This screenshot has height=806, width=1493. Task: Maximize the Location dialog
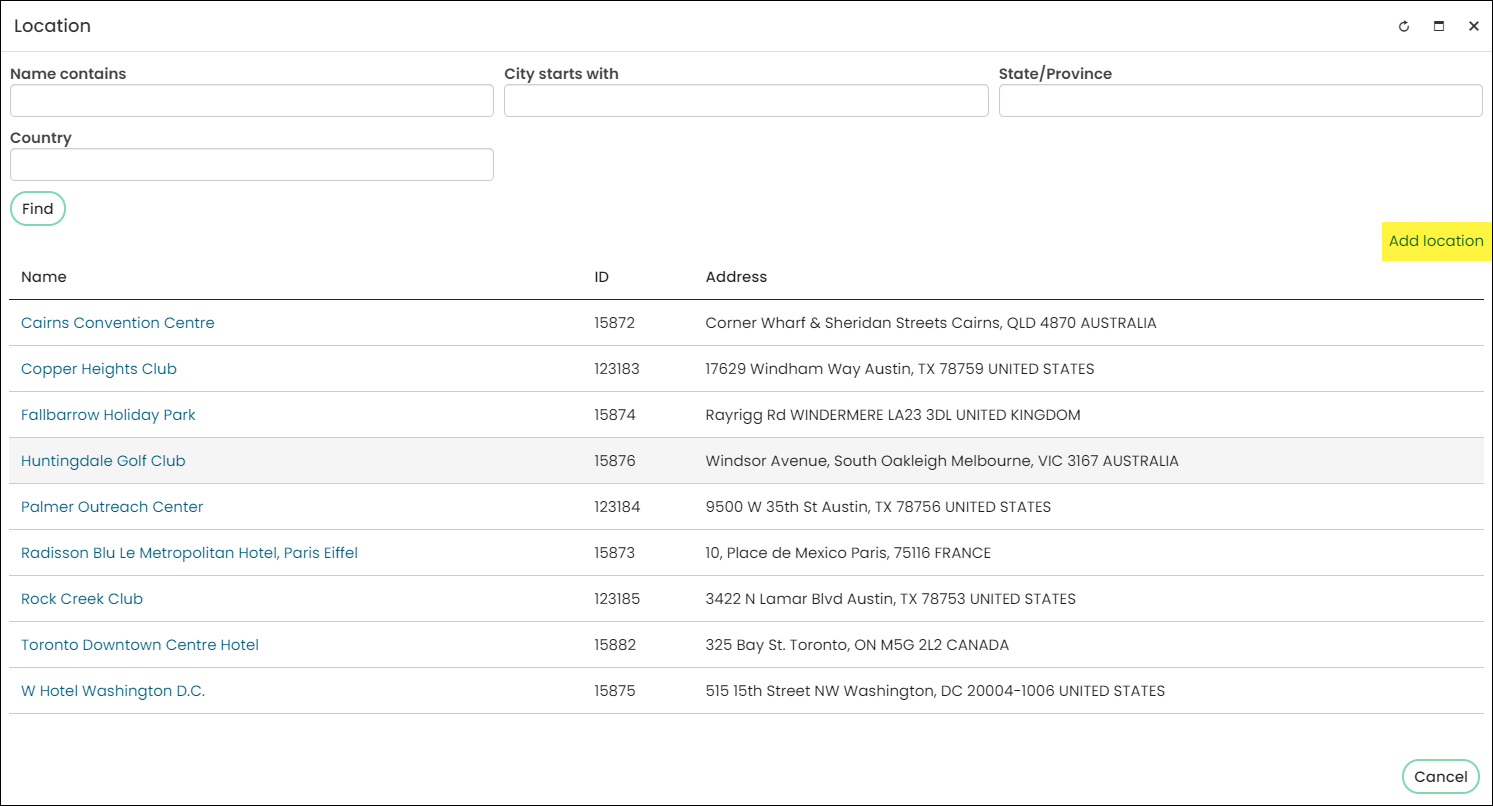point(1439,26)
